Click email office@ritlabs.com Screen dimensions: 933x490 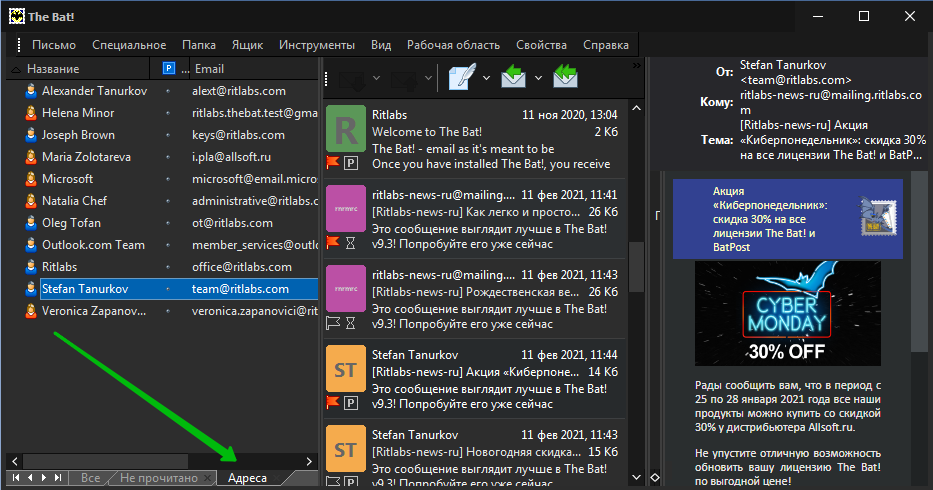coord(242,267)
